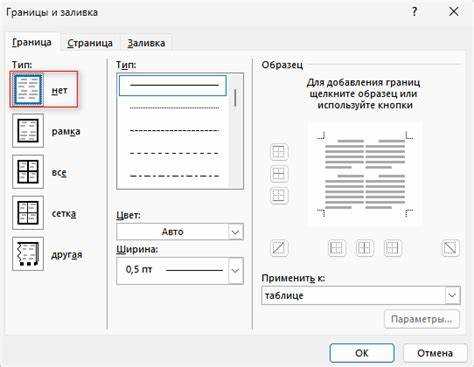This screenshot has height=367, width=474.
Task: Click the 'сетка' label text
Action: point(64,214)
